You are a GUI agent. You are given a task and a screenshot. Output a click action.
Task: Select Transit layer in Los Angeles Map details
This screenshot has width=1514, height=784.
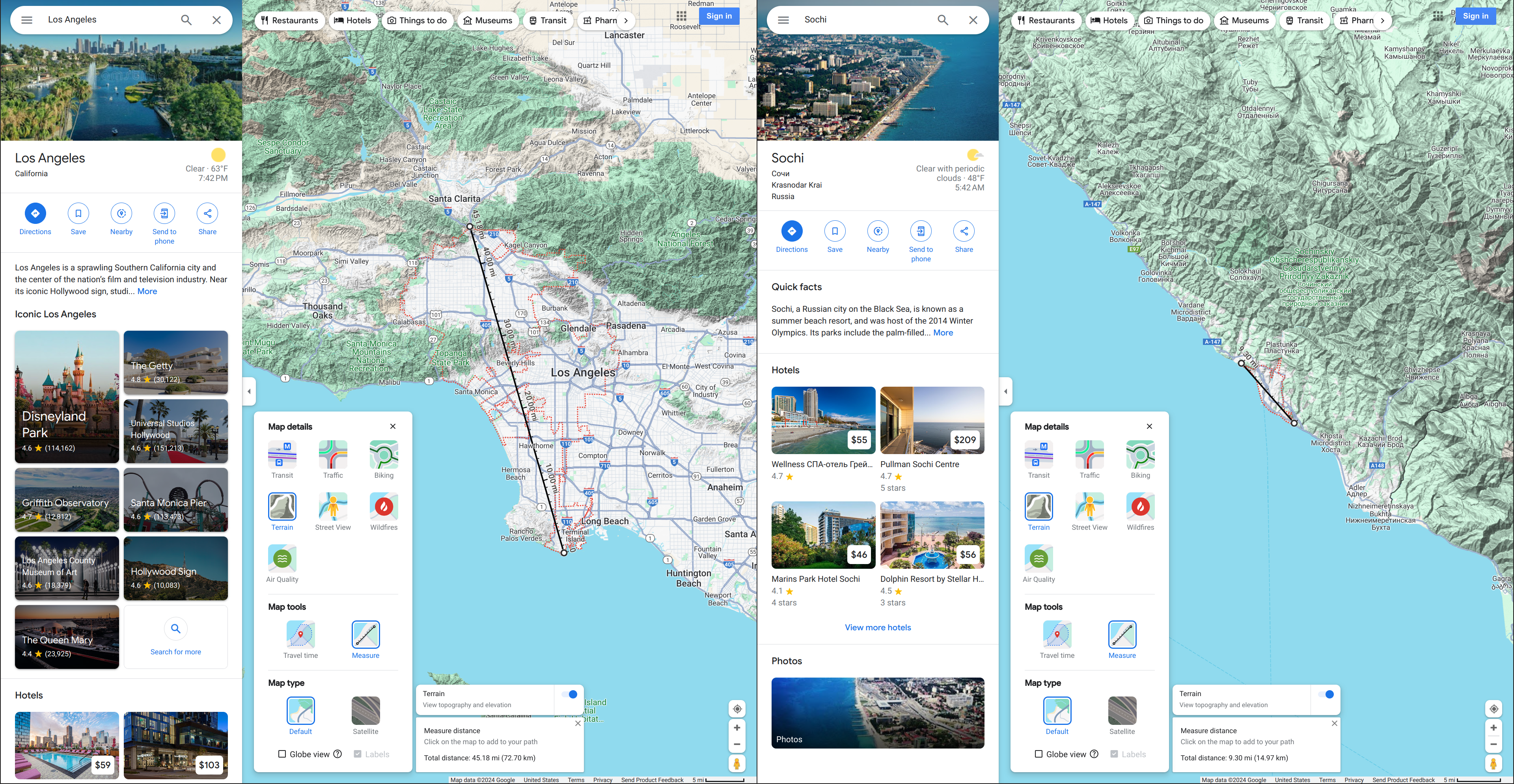point(282,460)
